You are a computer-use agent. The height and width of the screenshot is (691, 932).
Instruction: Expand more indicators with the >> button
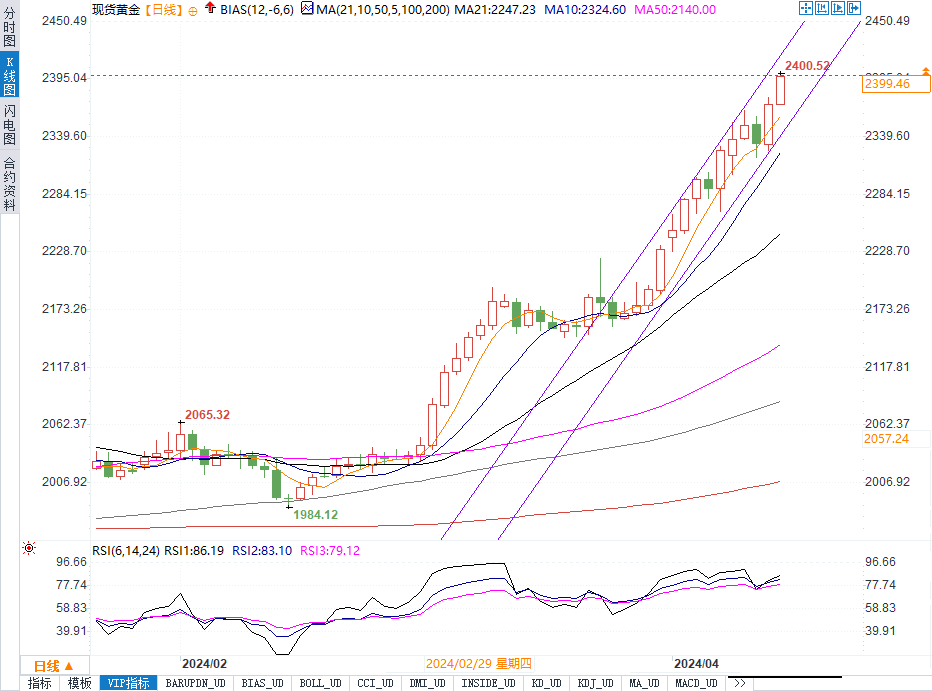click(x=739, y=683)
